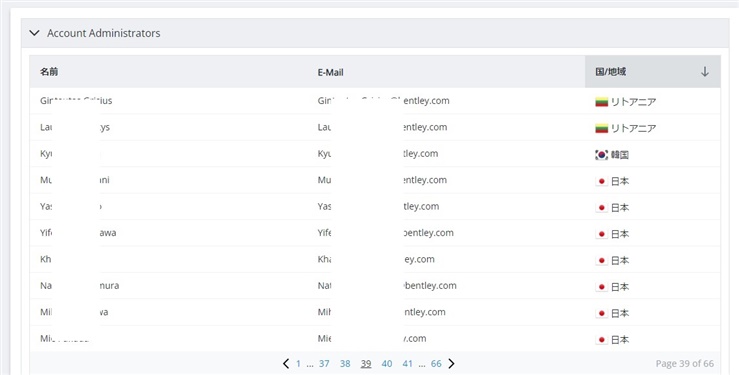Collapse the Account Administrators section
Image resolution: width=739 pixels, height=375 pixels.
pos(34,33)
